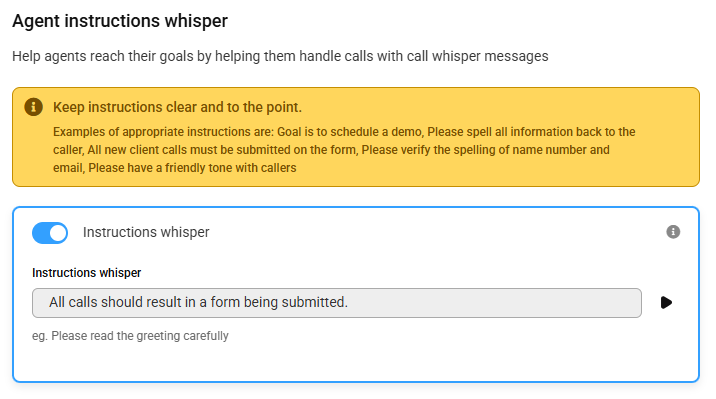The width and height of the screenshot is (716, 399).
Task: Click the words 'Examples of appropriate instructions are'
Action: (163, 131)
